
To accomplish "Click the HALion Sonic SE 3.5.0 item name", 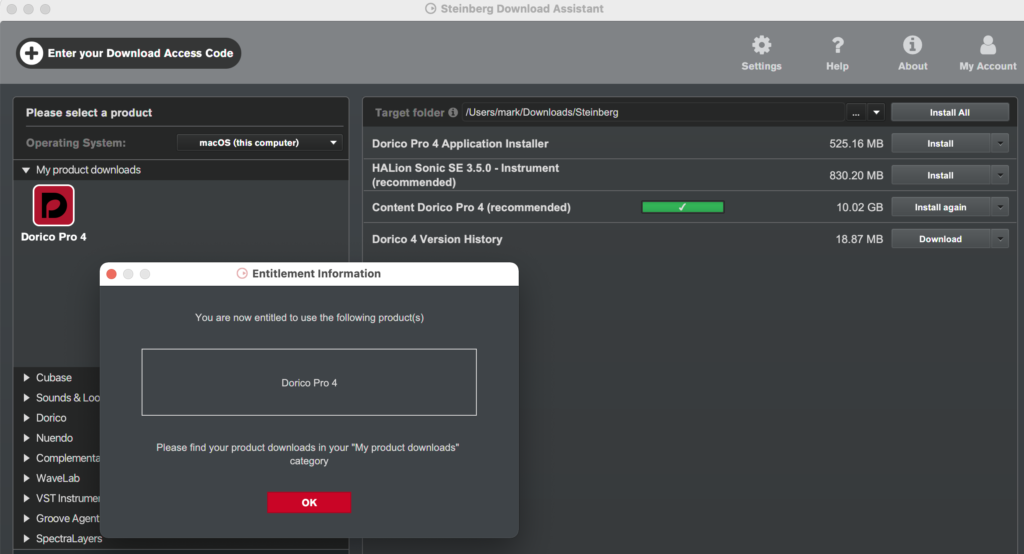I will tap(466, 175).
